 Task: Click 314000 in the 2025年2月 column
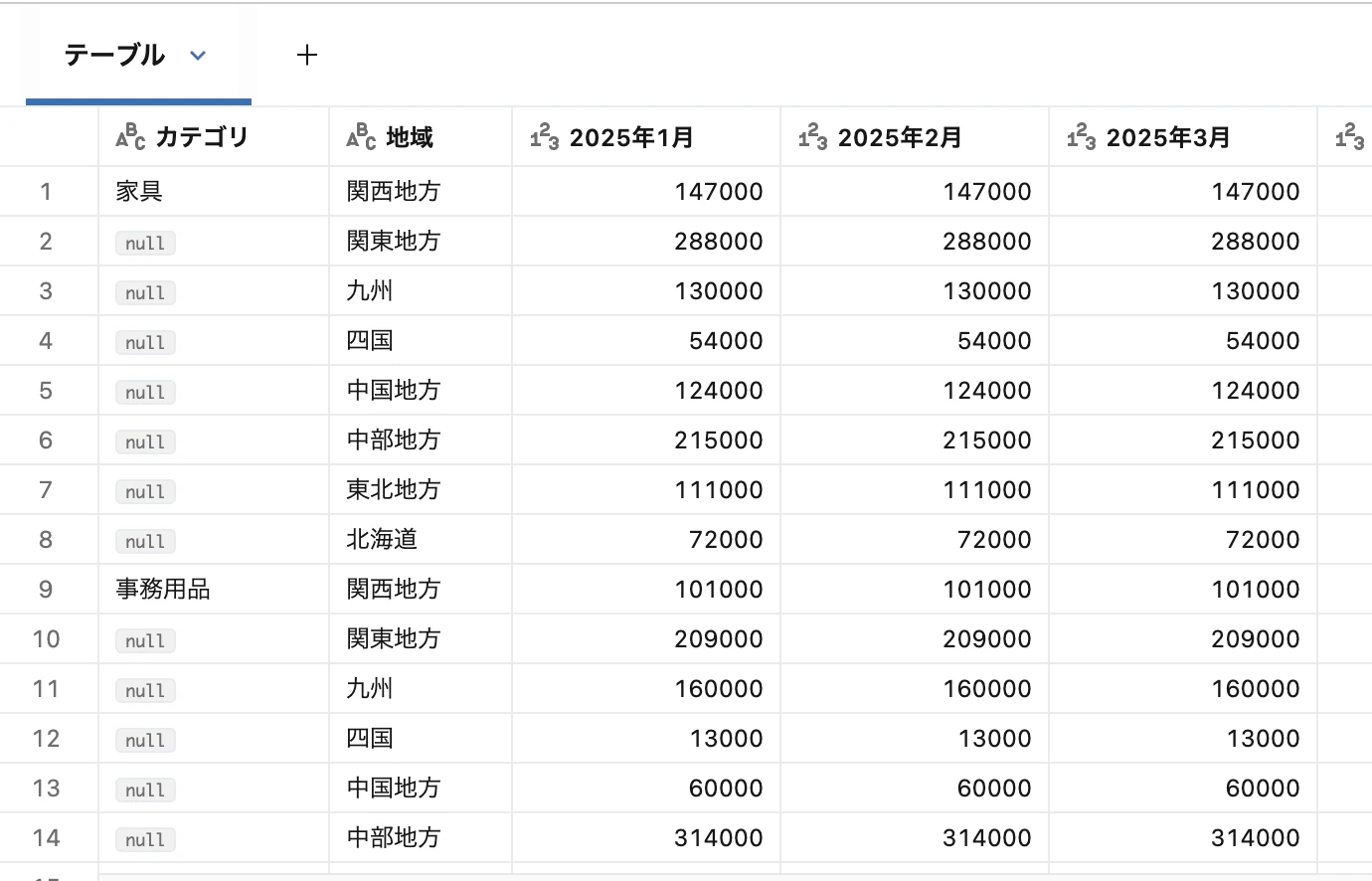pos(915,837)
